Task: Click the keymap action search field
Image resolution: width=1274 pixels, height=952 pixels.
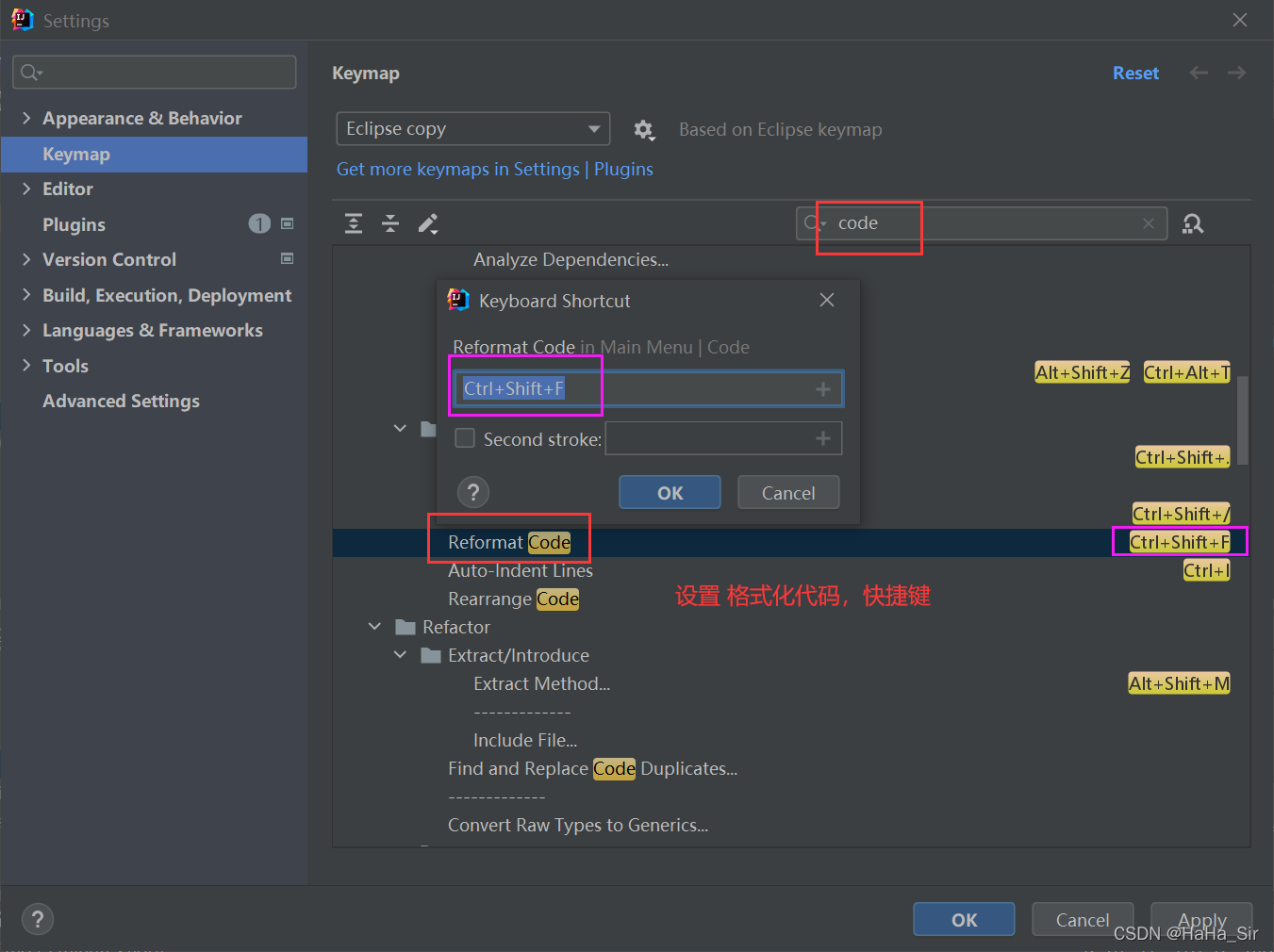Action: pos(982,223)
